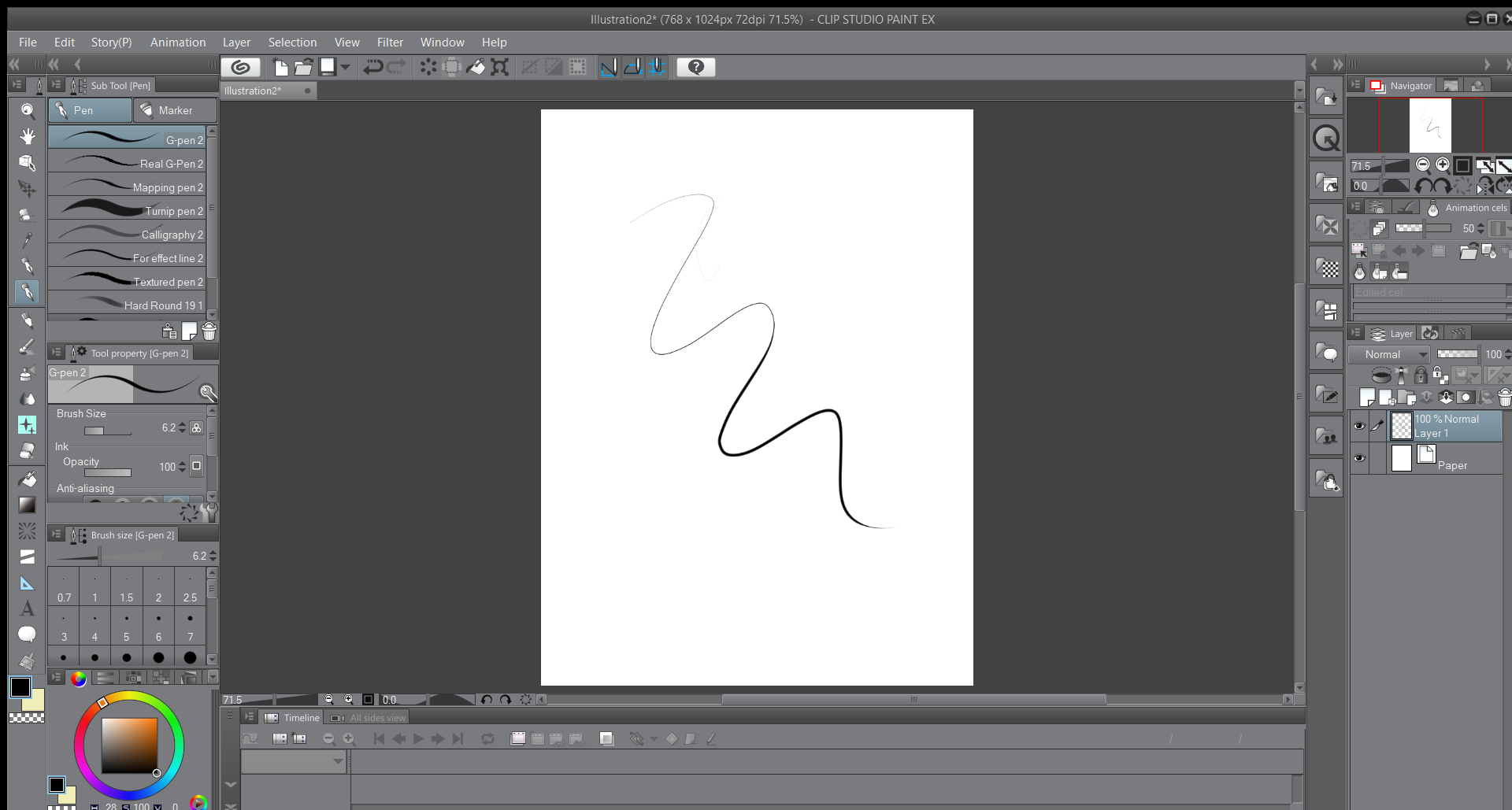Toggle visibility of Layer 1
1512x810 pixels.
point(1360,426)
